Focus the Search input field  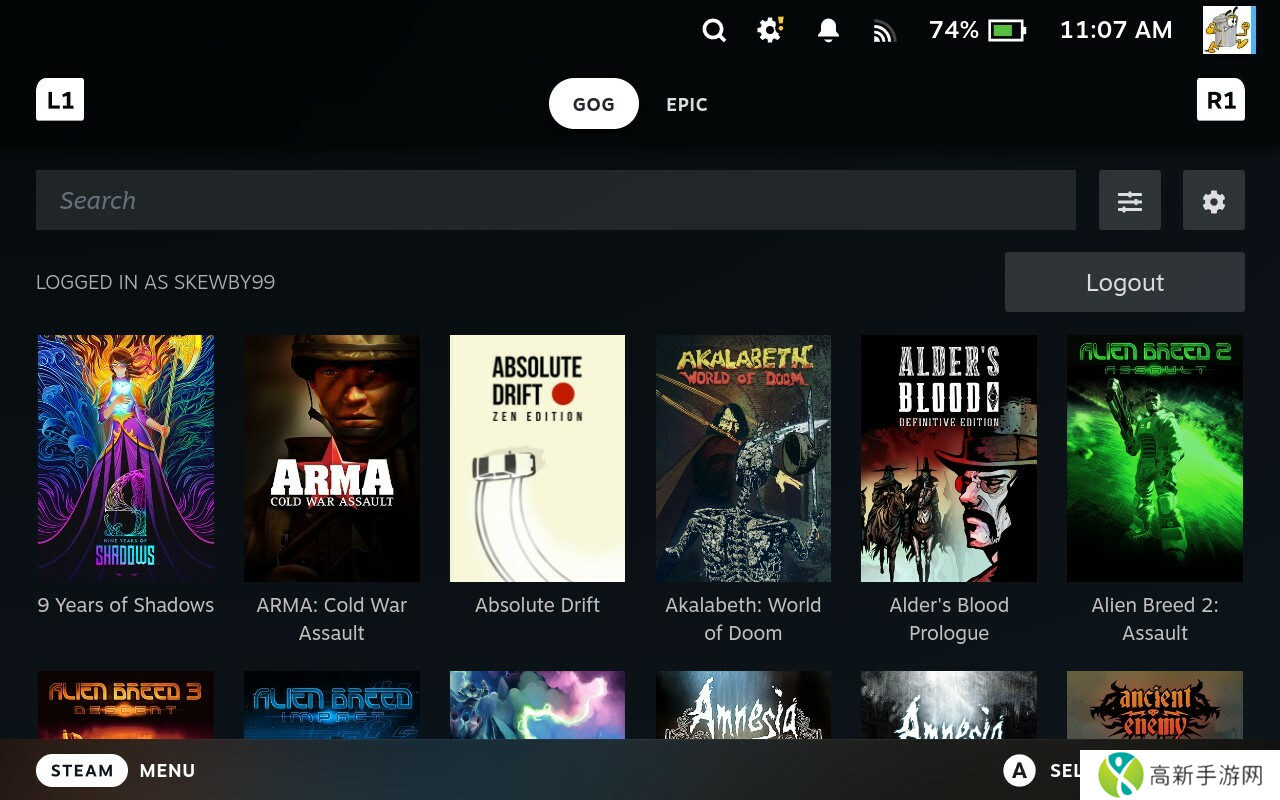coord(556,200)
